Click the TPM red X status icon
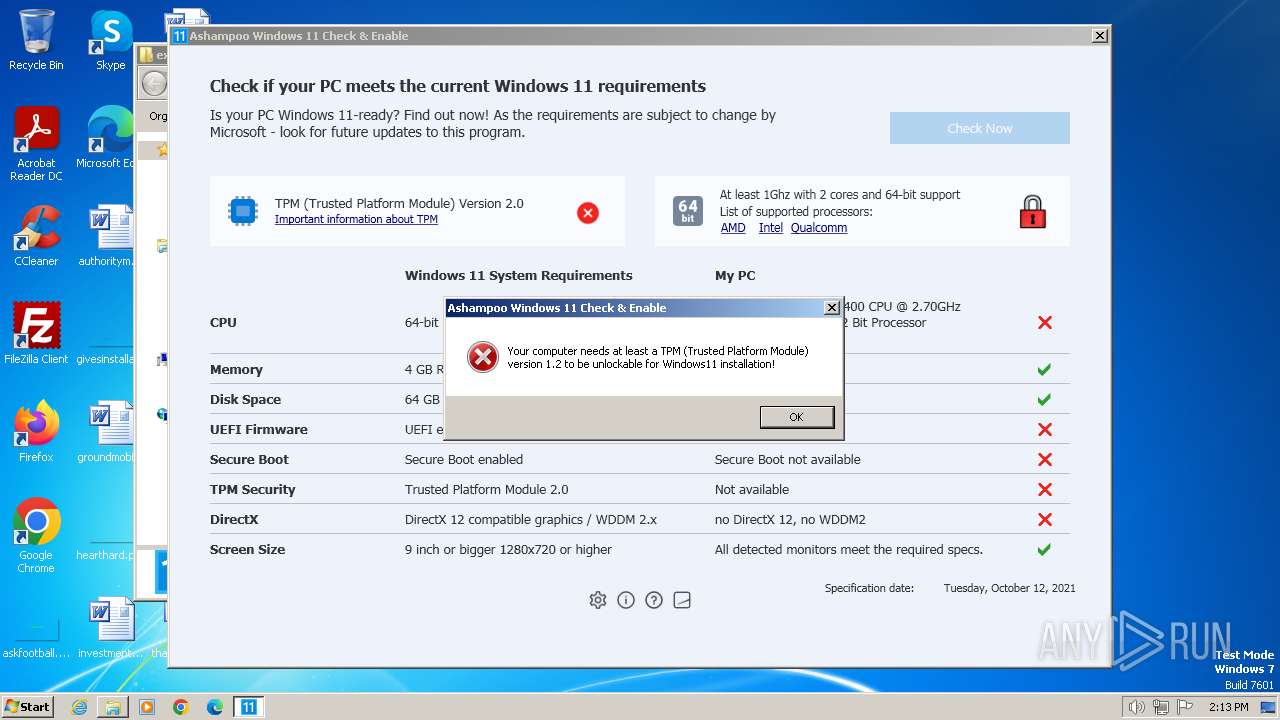The height and width of the screenshot is (720, 1280). coord(588,212)
